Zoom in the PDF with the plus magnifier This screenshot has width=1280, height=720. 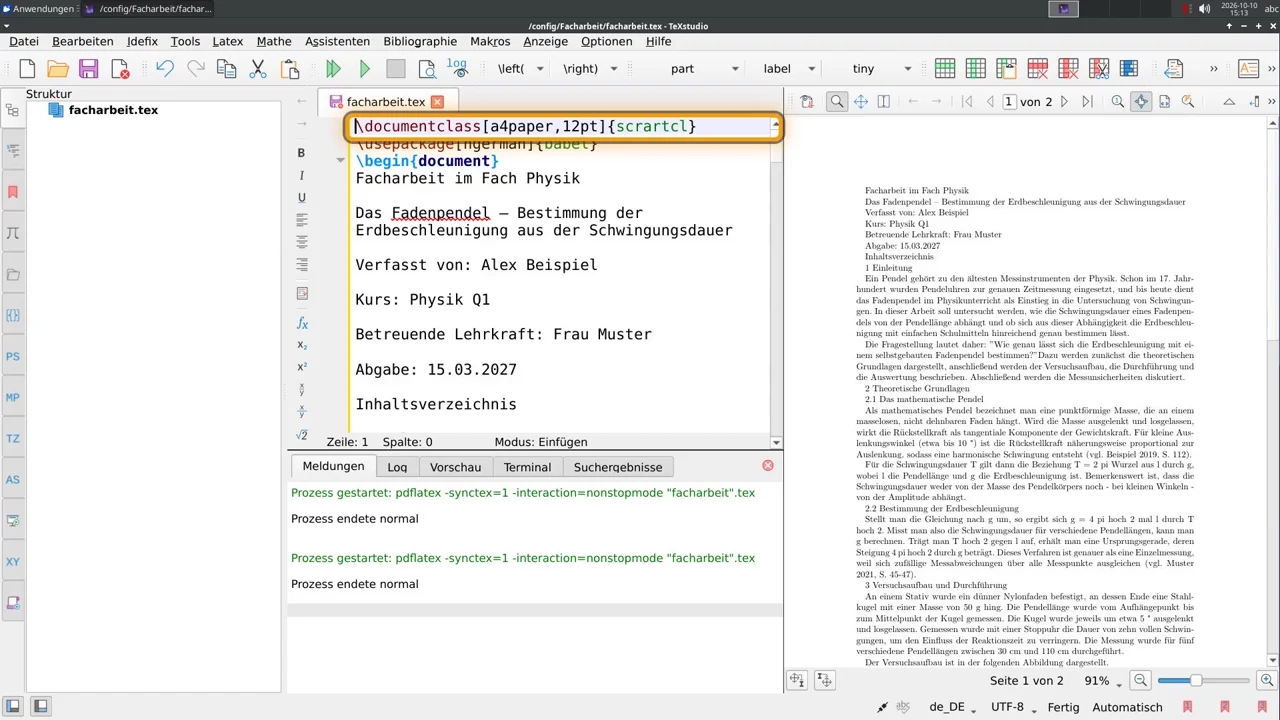(1266, 681)
